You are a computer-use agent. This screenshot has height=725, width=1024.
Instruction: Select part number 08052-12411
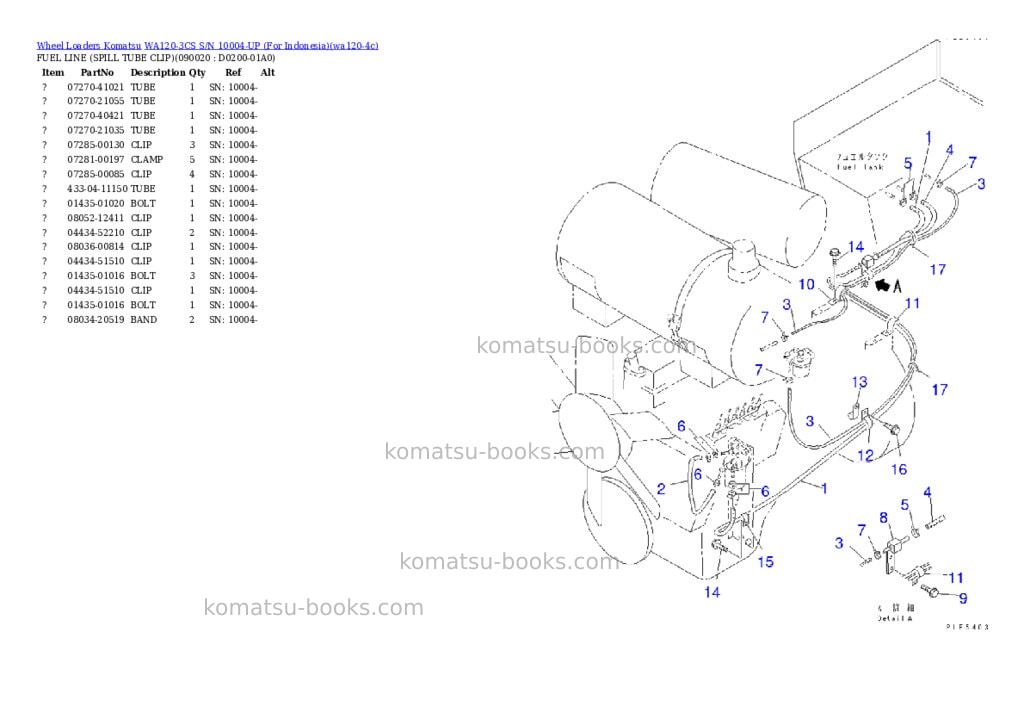(95, 218)
